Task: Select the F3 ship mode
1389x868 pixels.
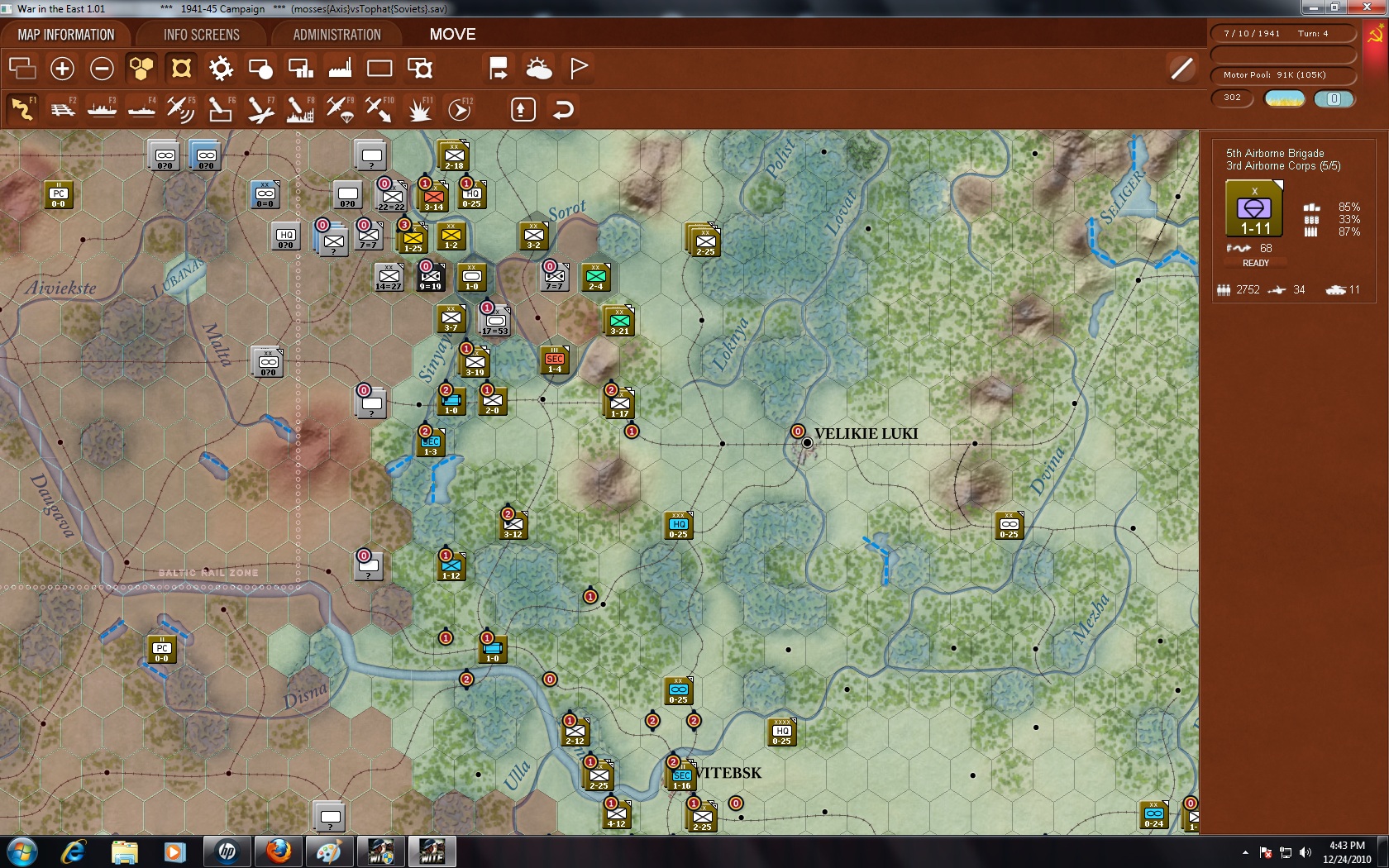Action: (103, 109)
